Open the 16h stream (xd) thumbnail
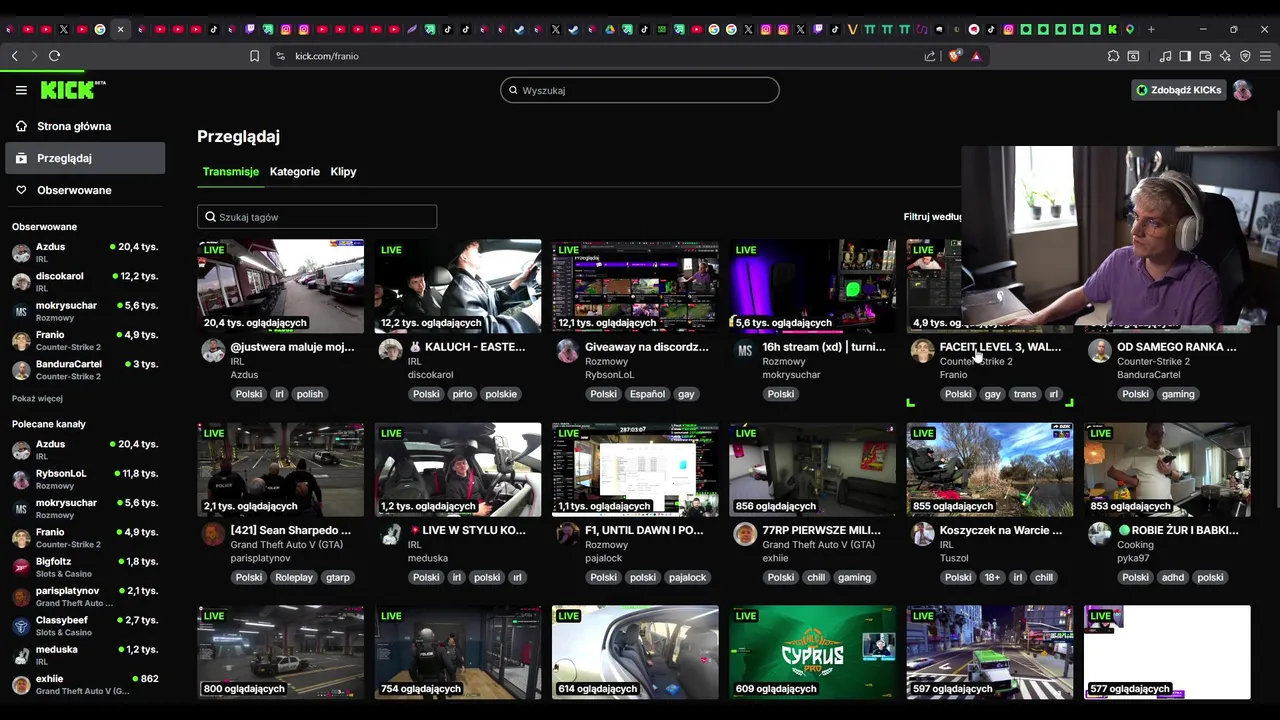Image resolution: width=1280 pixels, height=720 pixels. pos(813,286)
